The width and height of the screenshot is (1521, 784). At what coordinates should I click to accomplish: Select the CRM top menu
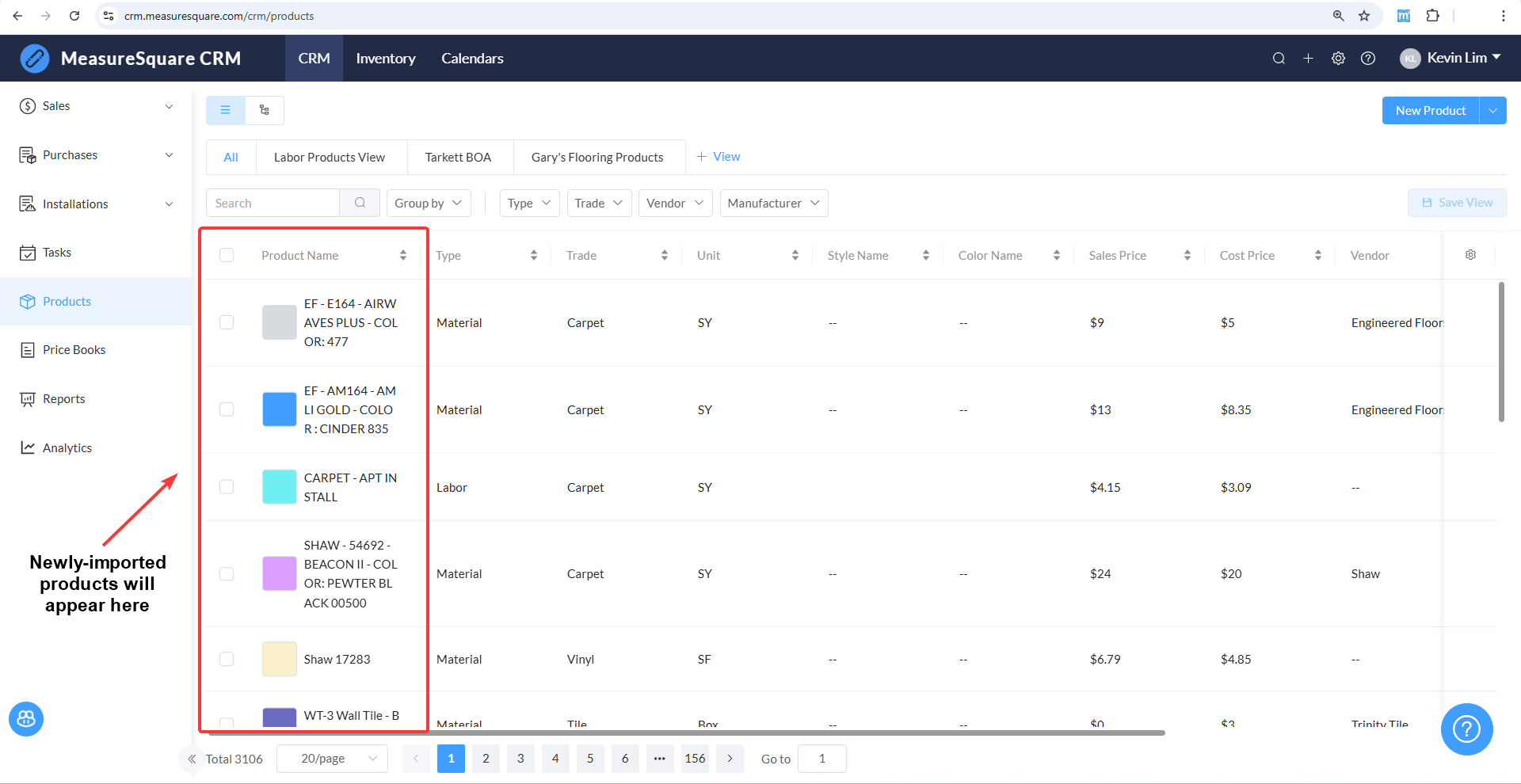click(314, 59)
